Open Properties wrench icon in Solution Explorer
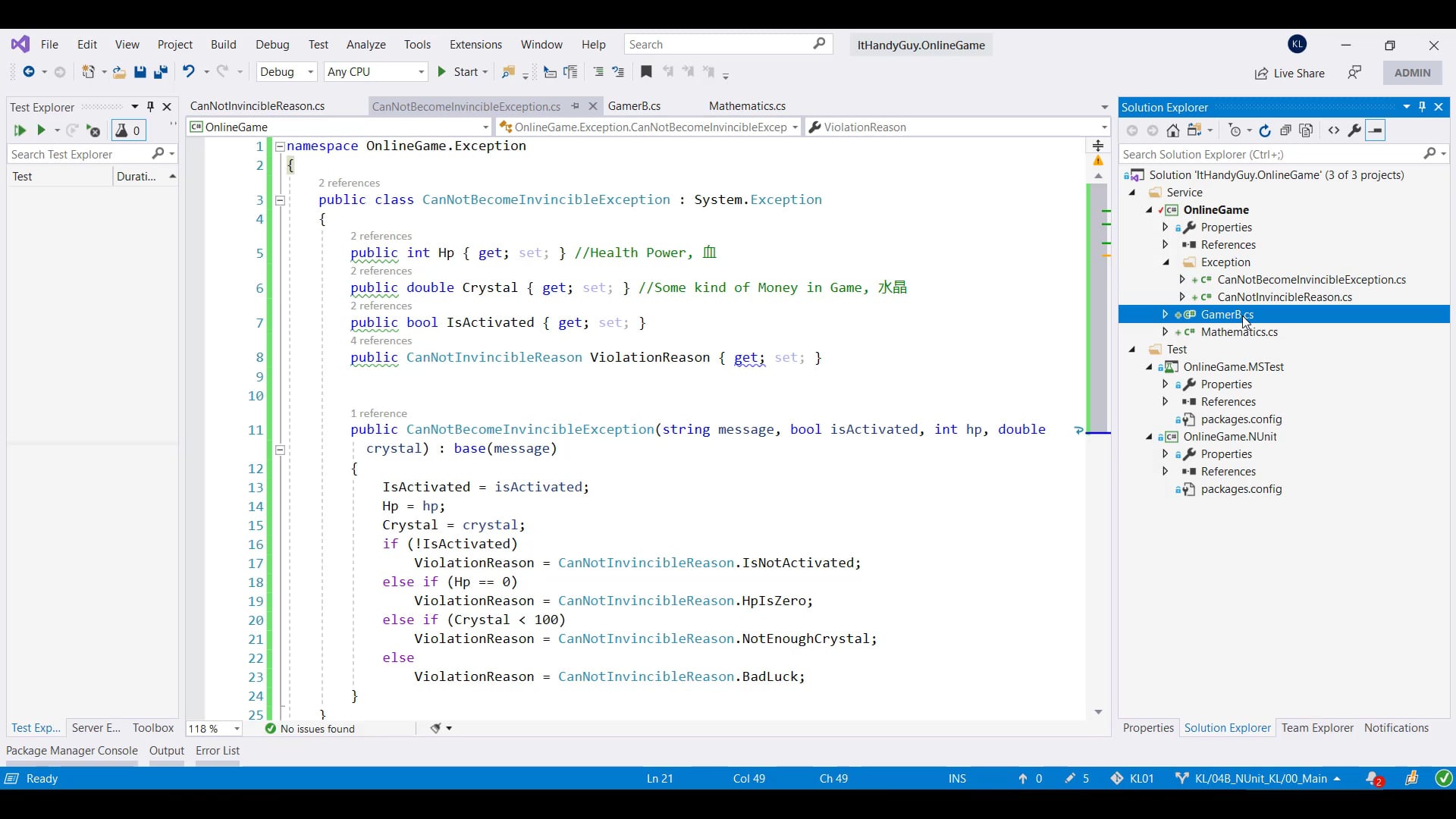This screenshot has height=819, width=1456. click(x=1354, y=130)
